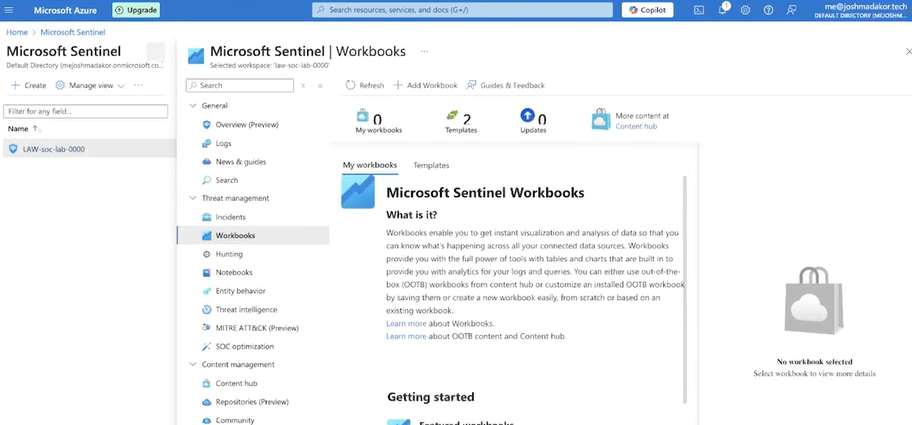Open the portal settings gear
912x425 pixels.
coord(745,10)
